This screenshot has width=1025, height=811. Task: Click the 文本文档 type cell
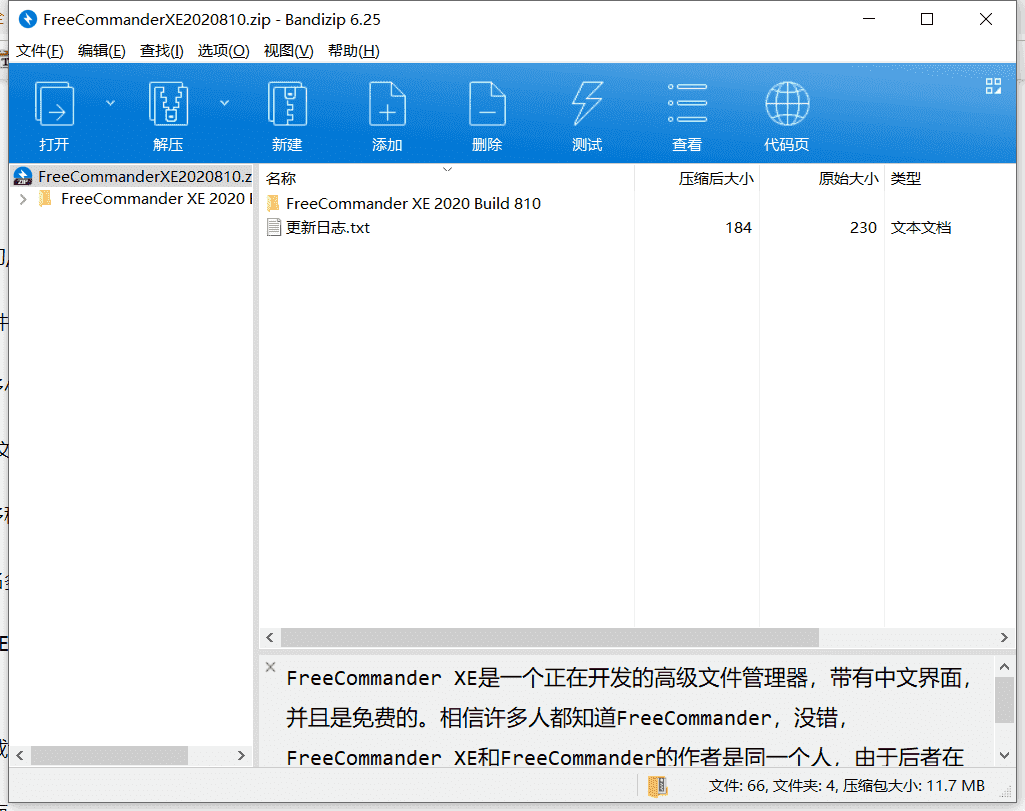pyautogui.click(x=920, y=227)
